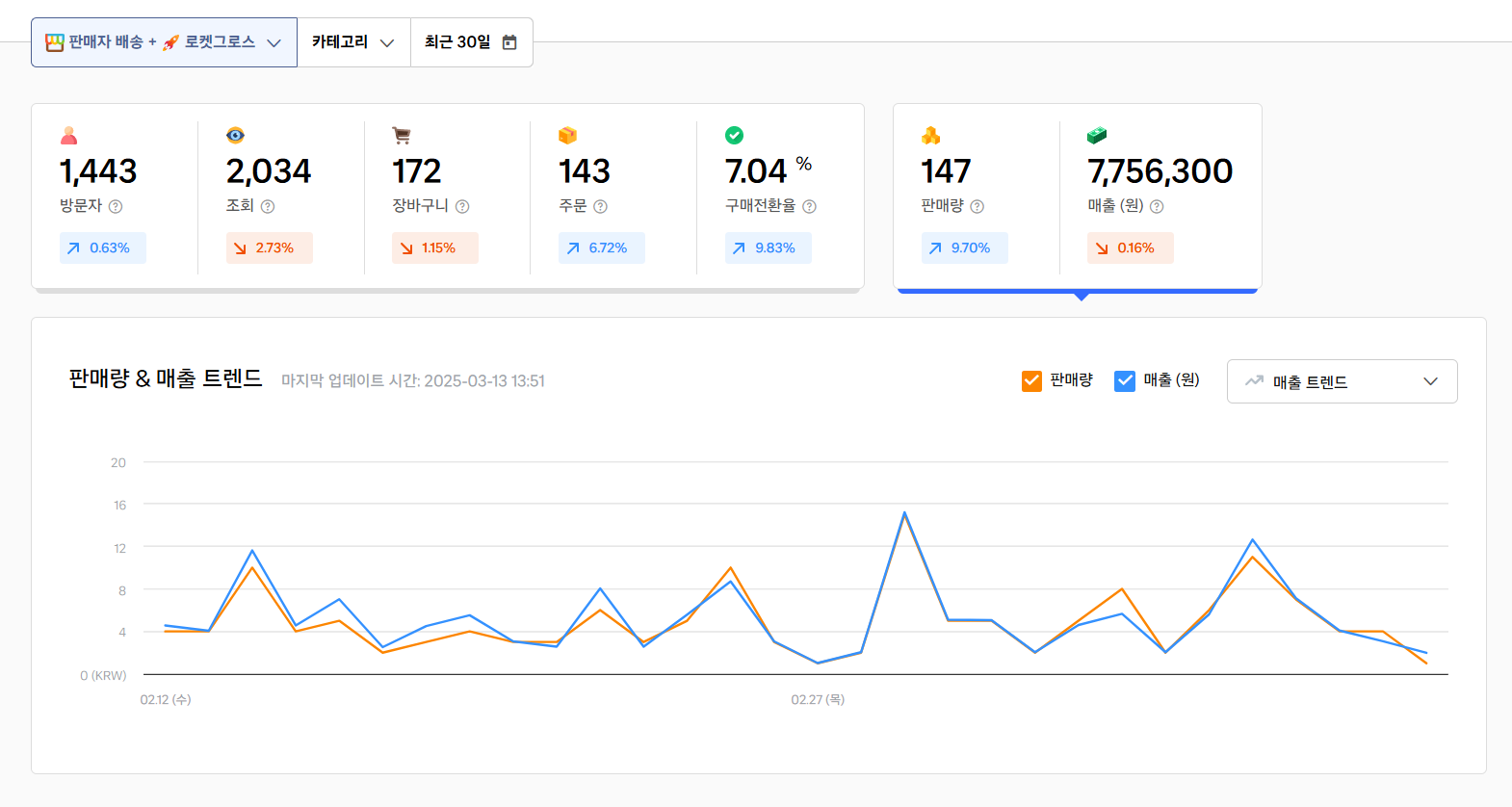Open the help tooltip next to 방문자
Screen dimensions: 1512x807
click(x=116, y=206)
